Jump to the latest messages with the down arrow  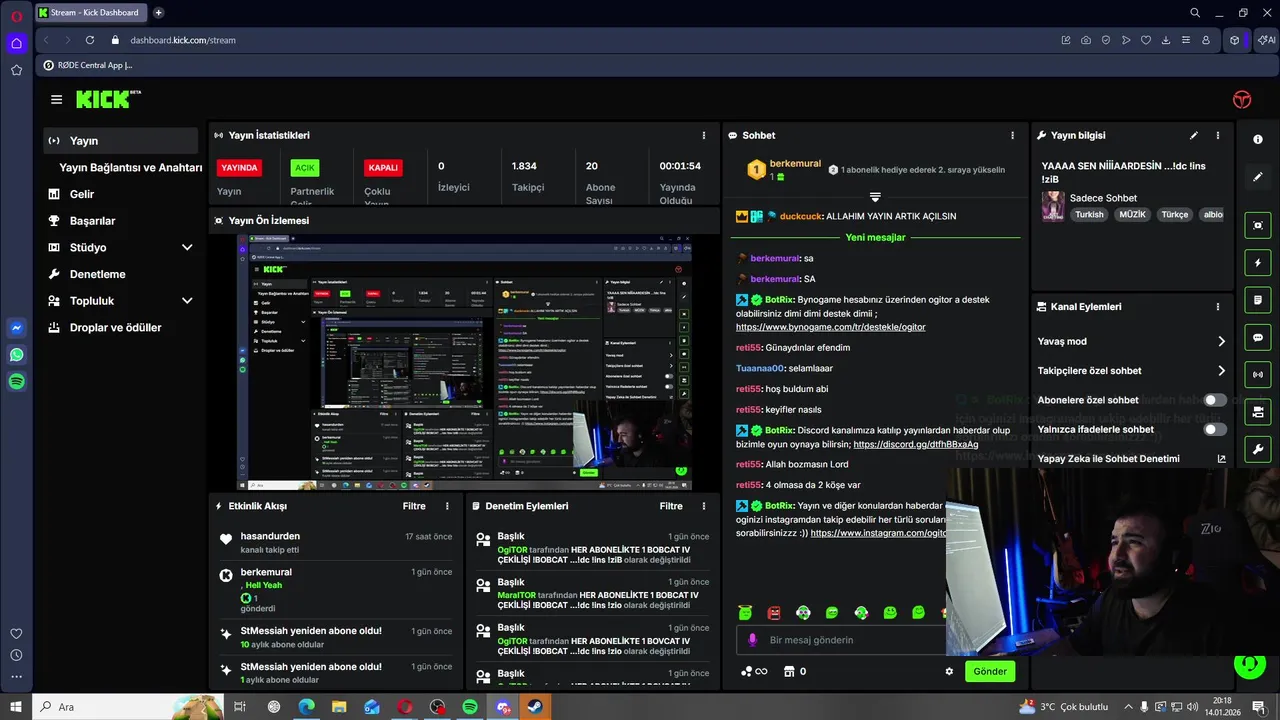[x=875, y=197]
